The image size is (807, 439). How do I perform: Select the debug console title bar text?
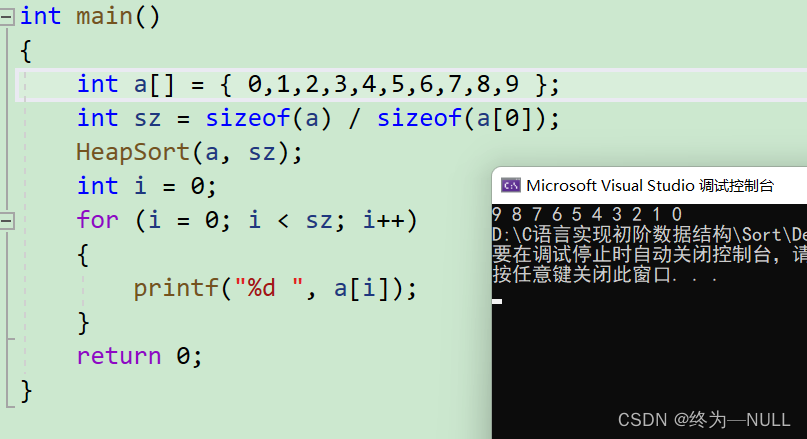pyautogui.click(x=650, y=185)
